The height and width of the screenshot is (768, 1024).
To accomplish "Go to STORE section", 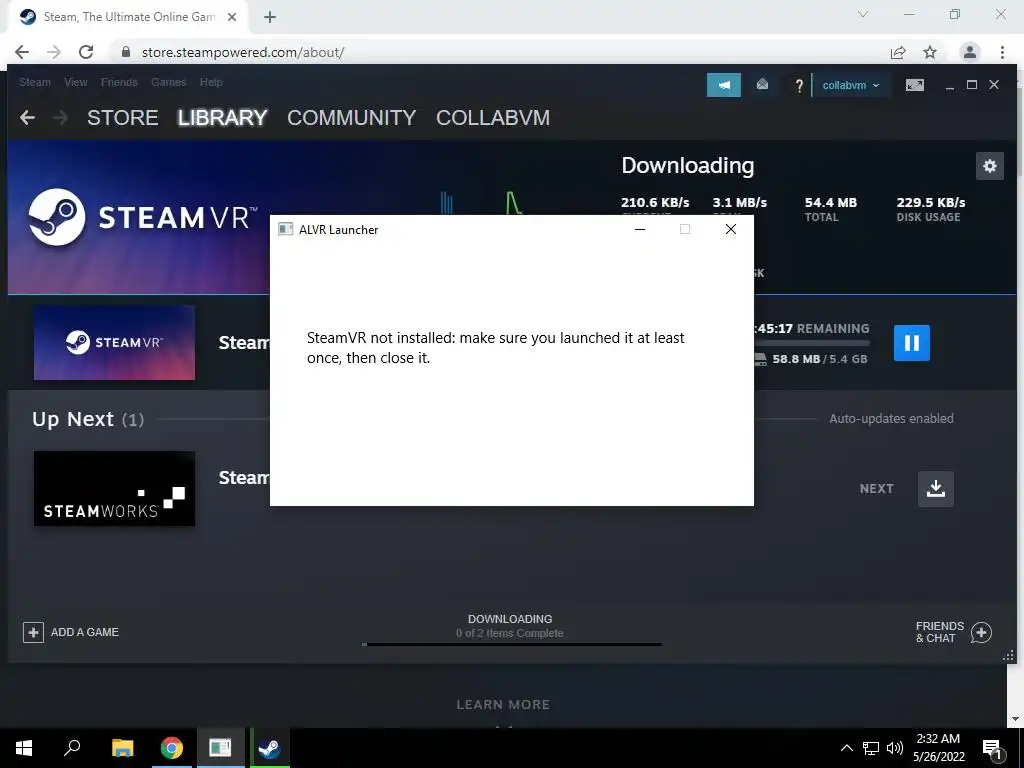I will [123, 118].
